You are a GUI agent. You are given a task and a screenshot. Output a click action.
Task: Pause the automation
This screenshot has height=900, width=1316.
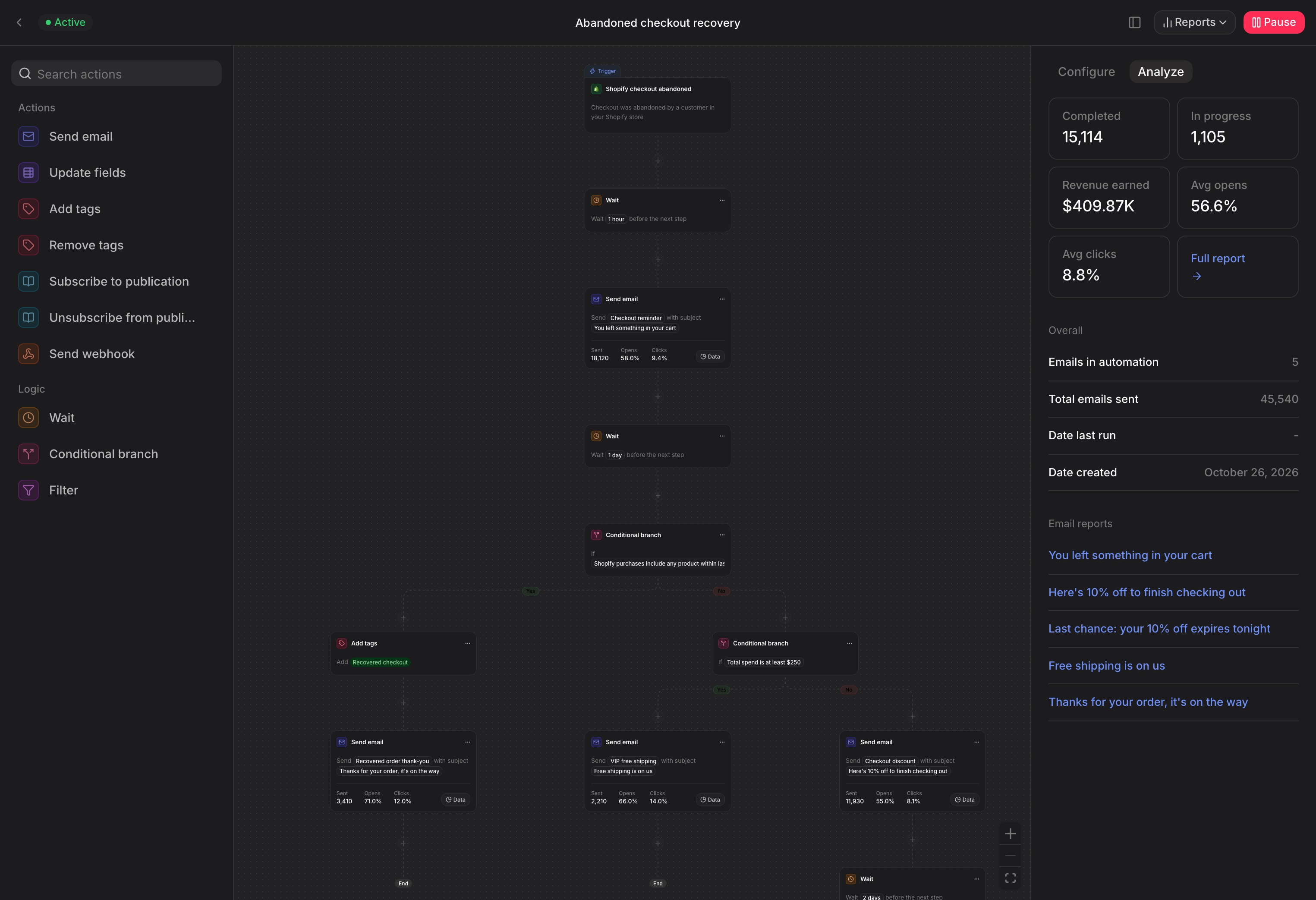1274,23
